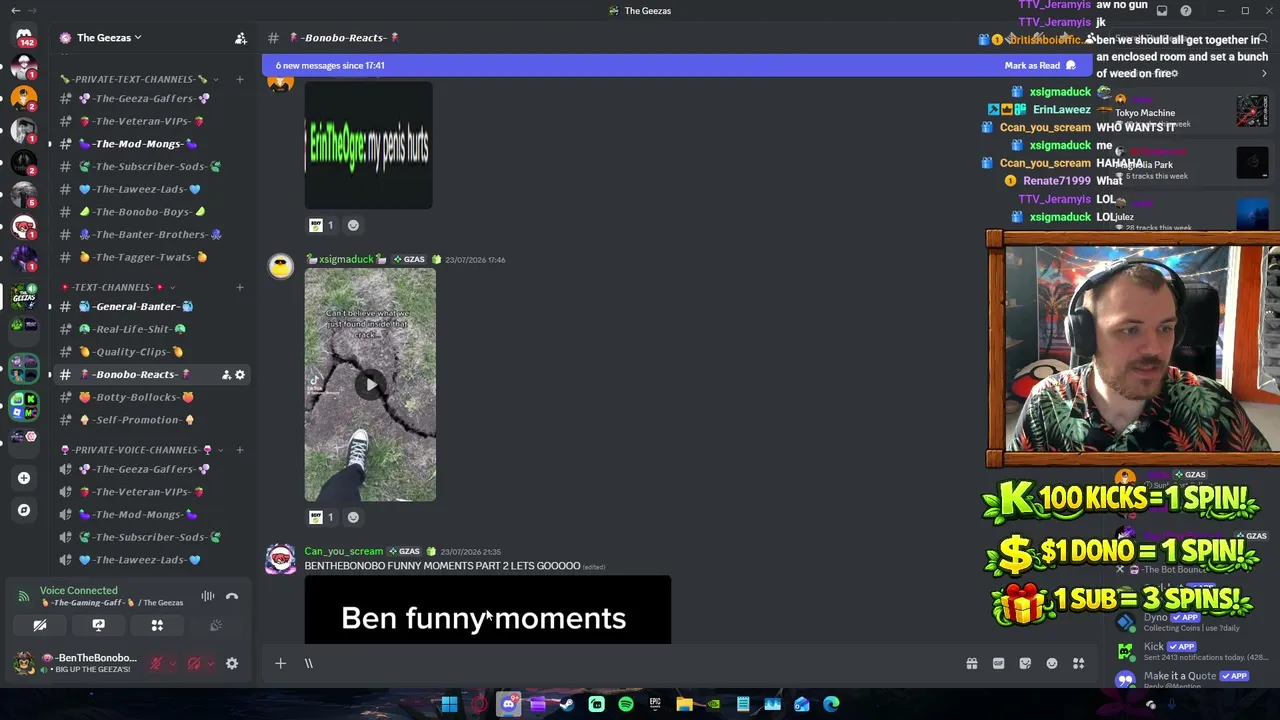The width and height of the screenshot is (1280, 720).
Task: Open Epic Games Launcher from the taskbar
Action: pos(655,704)
